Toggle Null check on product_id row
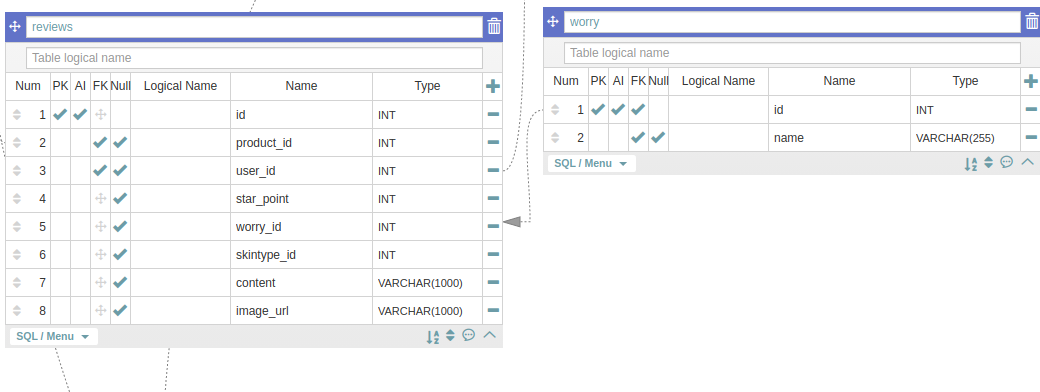This screenshot has height=392, width=1040. click(120, 142)
